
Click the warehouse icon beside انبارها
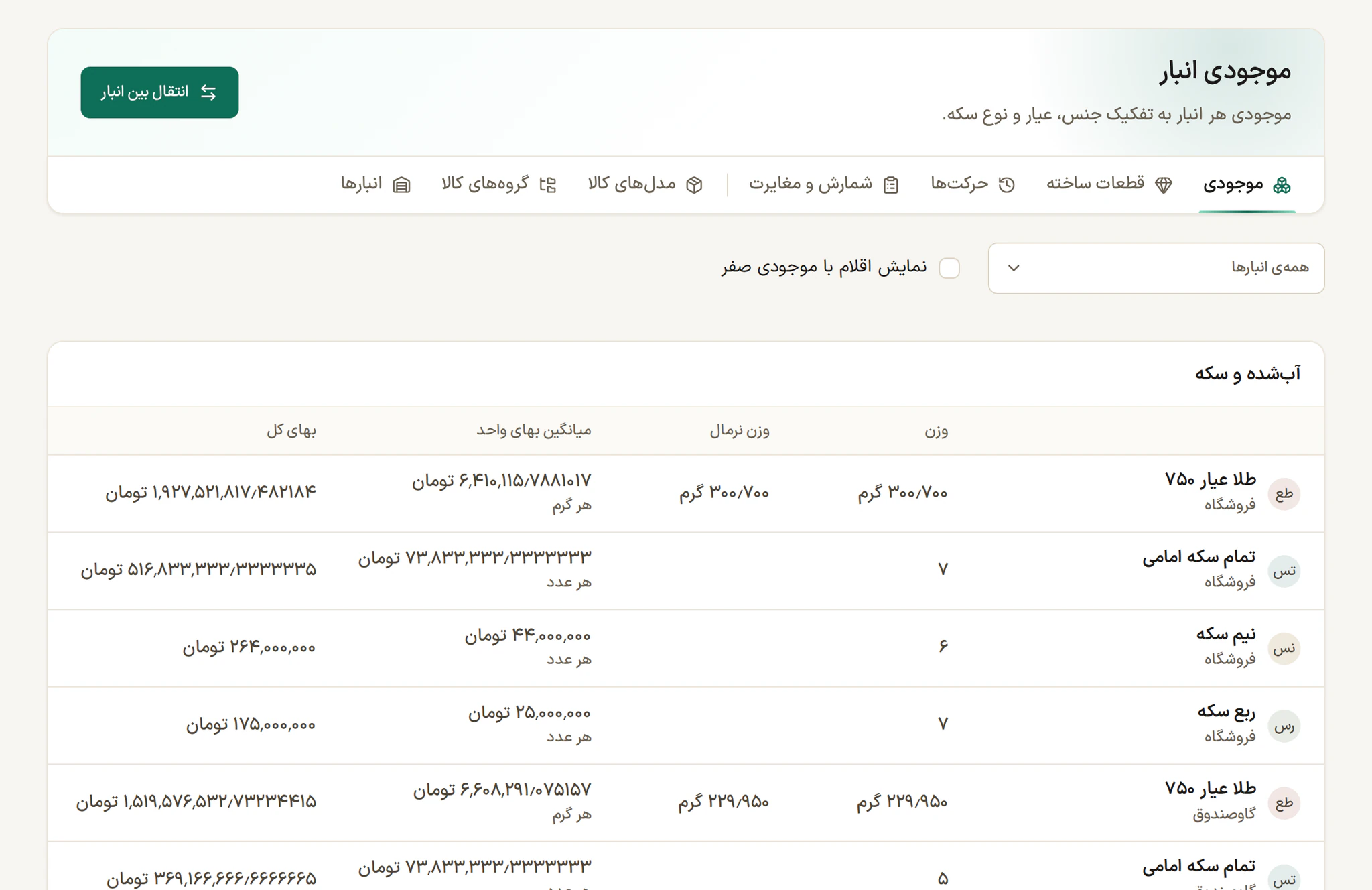pyautogui.click(x=401, y=185)
